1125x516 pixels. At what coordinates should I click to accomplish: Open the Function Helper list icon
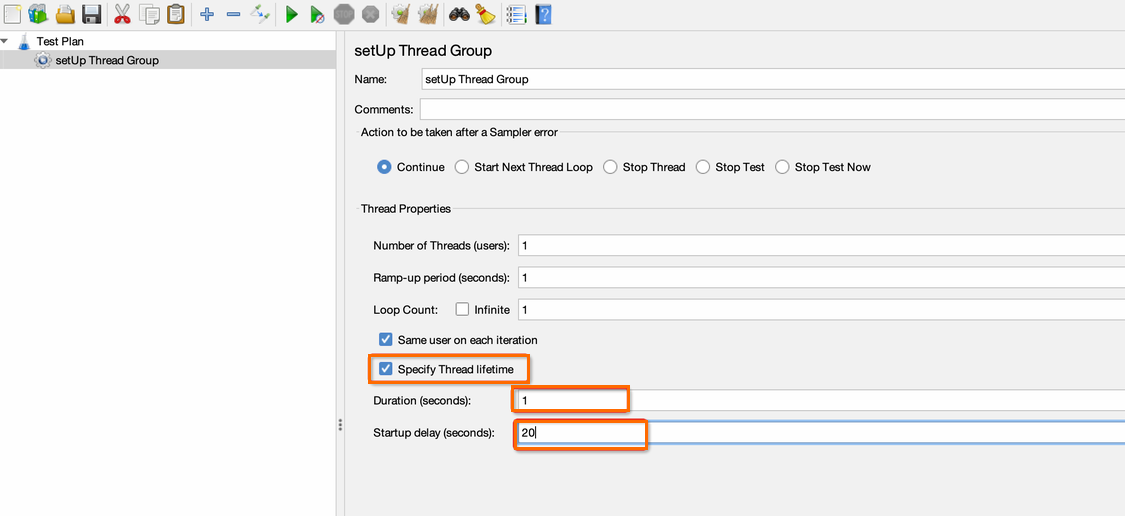[x=515, y=14]
